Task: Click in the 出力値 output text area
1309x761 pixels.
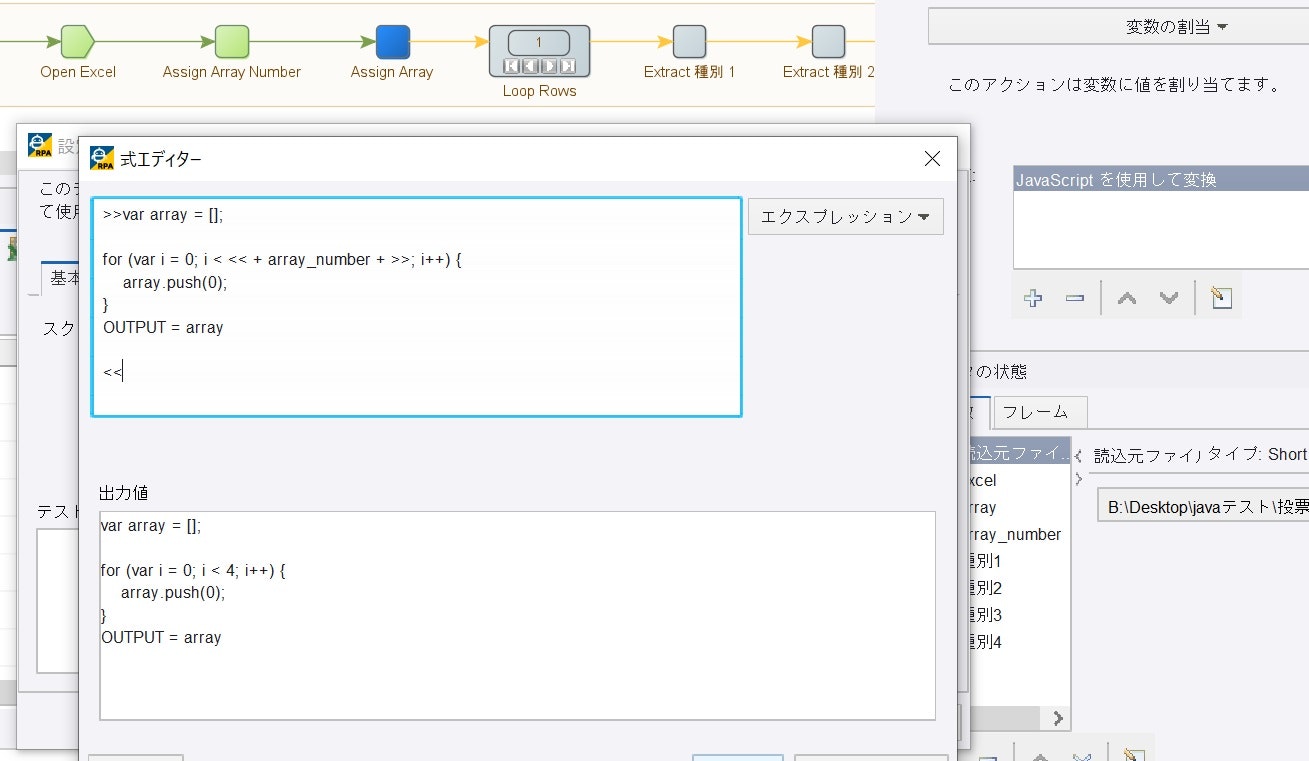Action: pyautogui.click(x=517, y=616)
